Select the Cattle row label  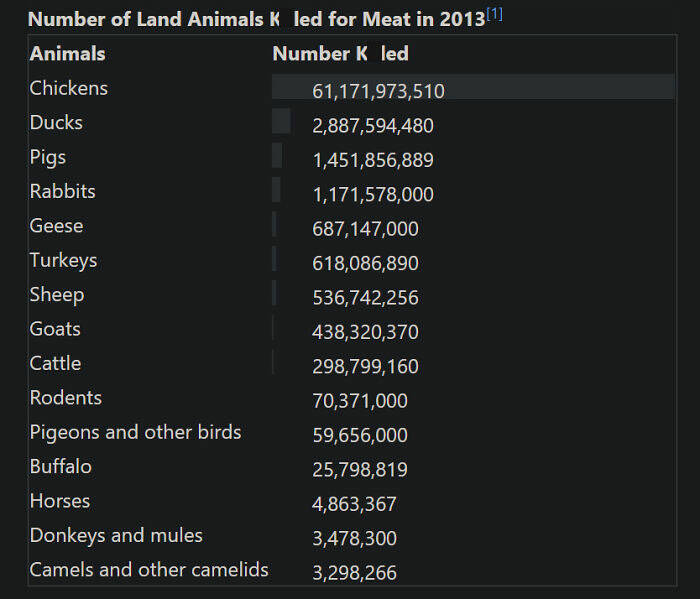55,363
